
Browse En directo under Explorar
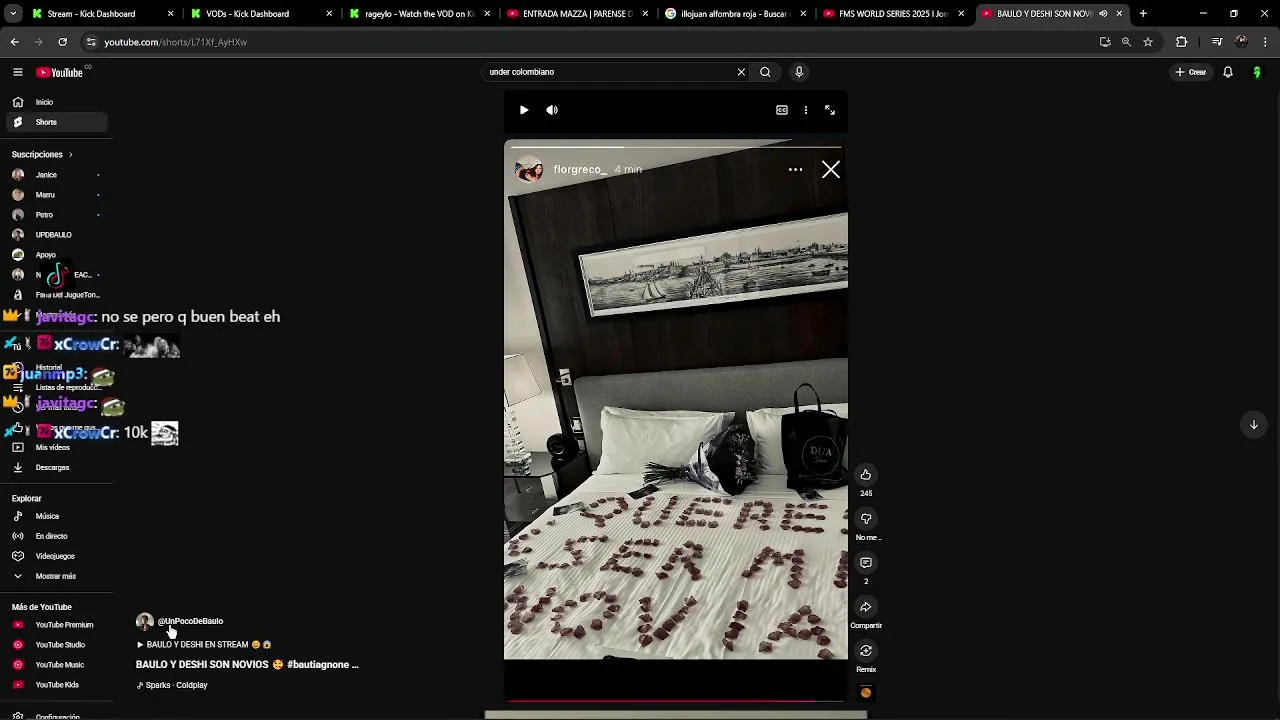tap(56, 536)
